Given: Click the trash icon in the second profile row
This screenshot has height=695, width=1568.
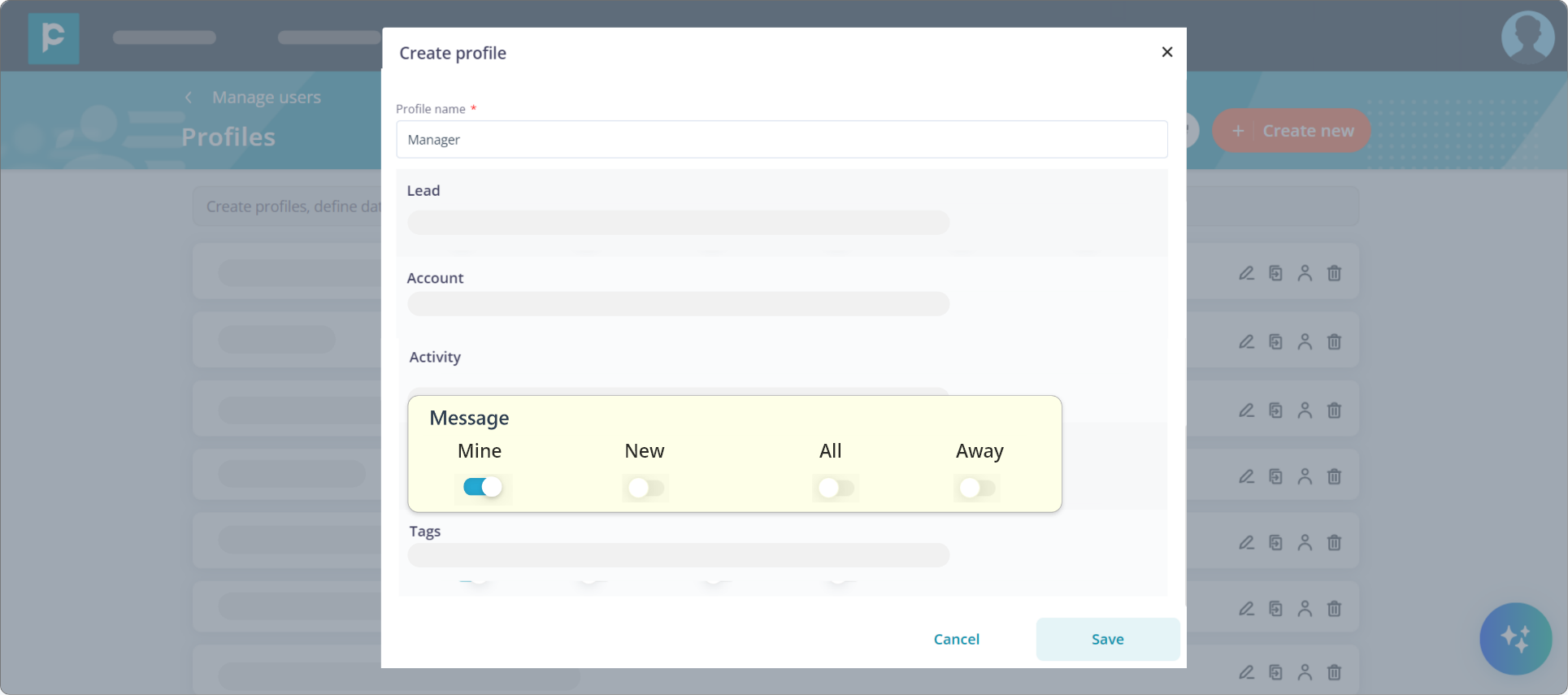Looking at the screenshot, I should click(1334, 341).
